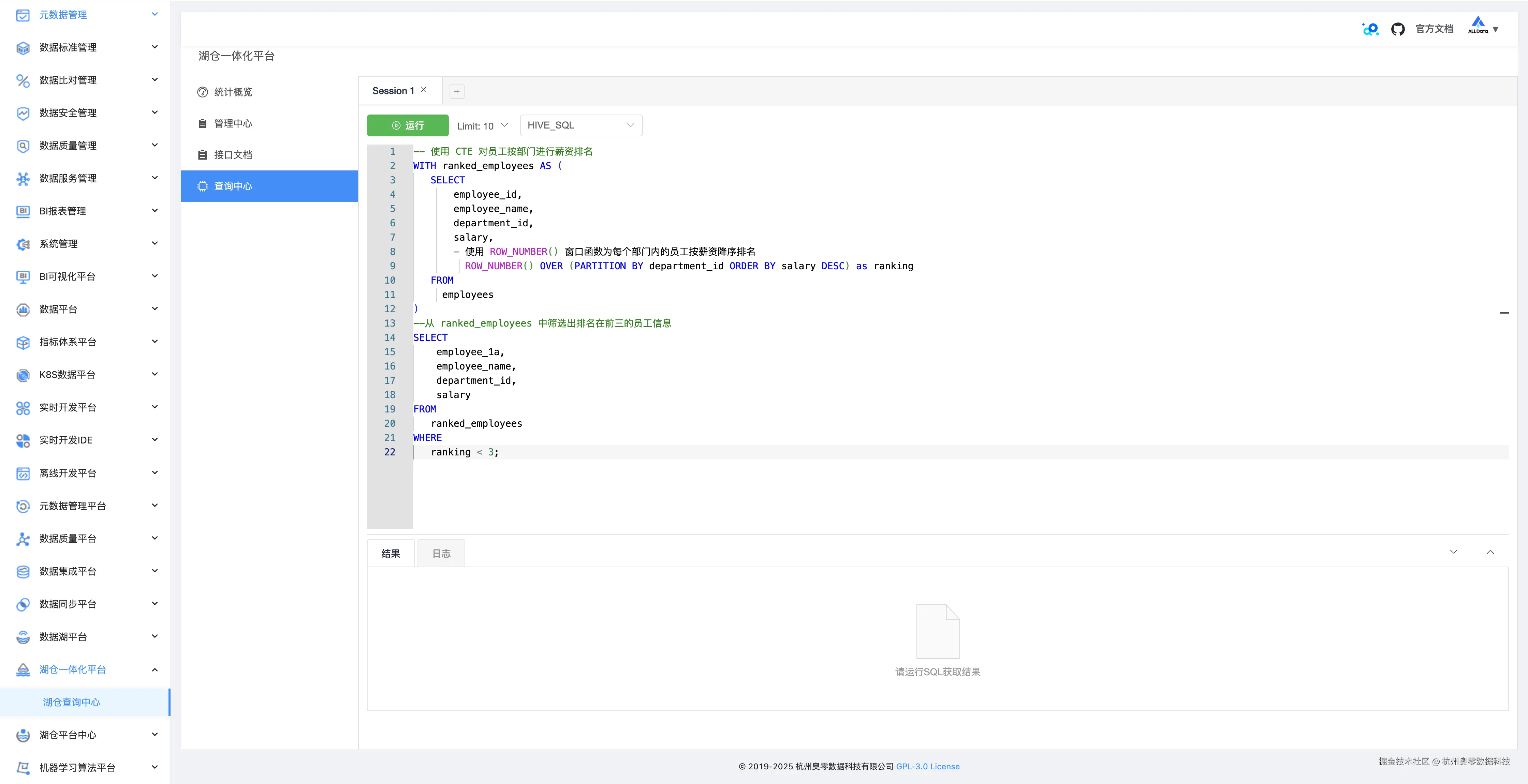The image size is (1528, 784).
Task: Close the Session 1 tab
Action: (x=424, y=90)
